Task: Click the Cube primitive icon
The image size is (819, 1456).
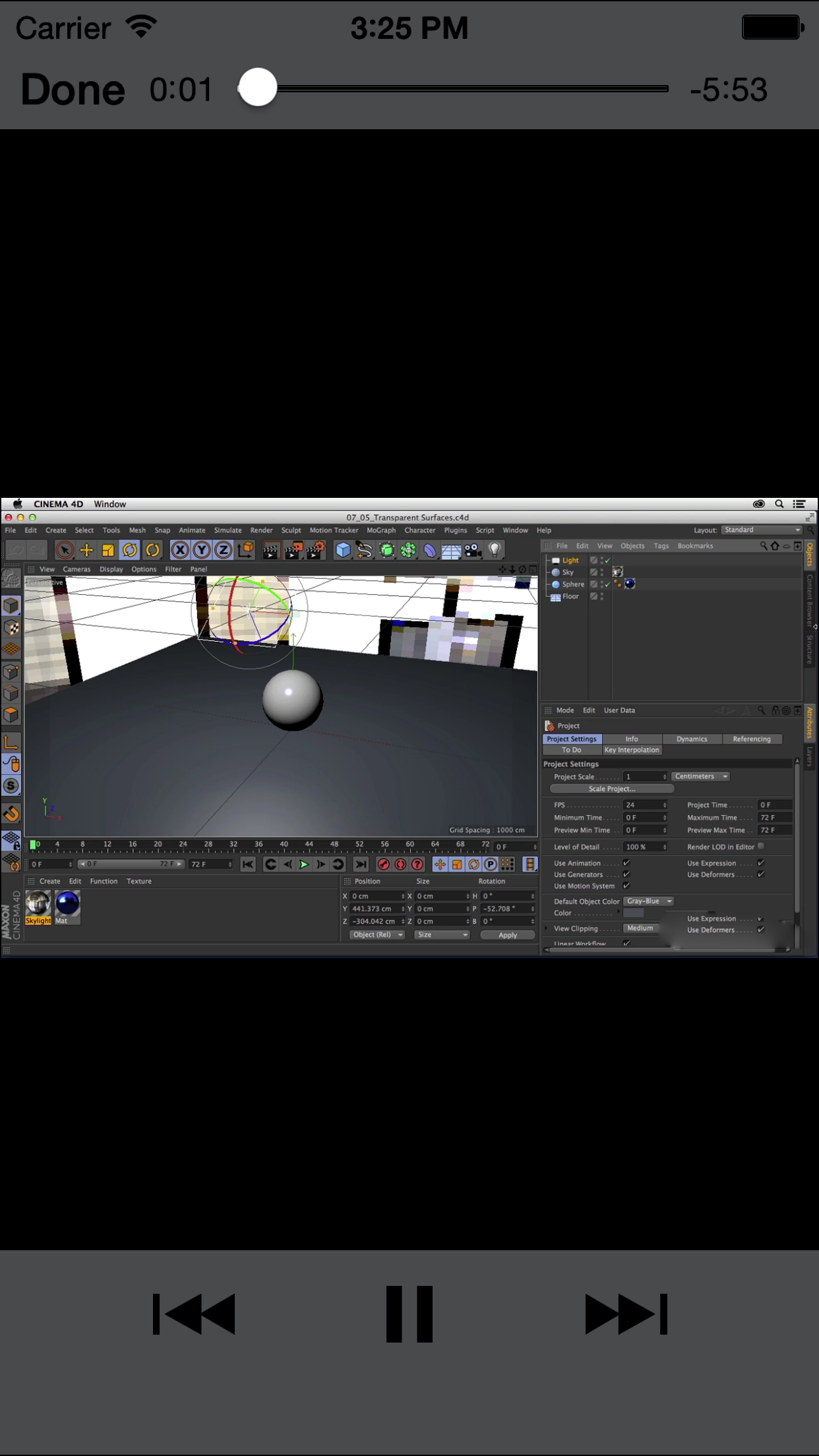Action: [343, 550]
